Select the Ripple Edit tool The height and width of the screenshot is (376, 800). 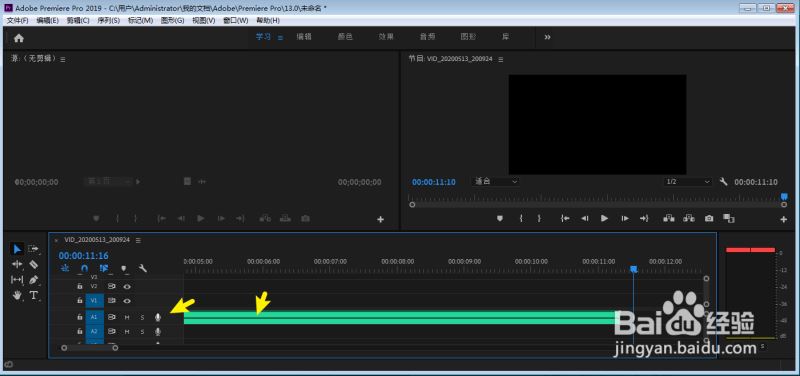17,264
